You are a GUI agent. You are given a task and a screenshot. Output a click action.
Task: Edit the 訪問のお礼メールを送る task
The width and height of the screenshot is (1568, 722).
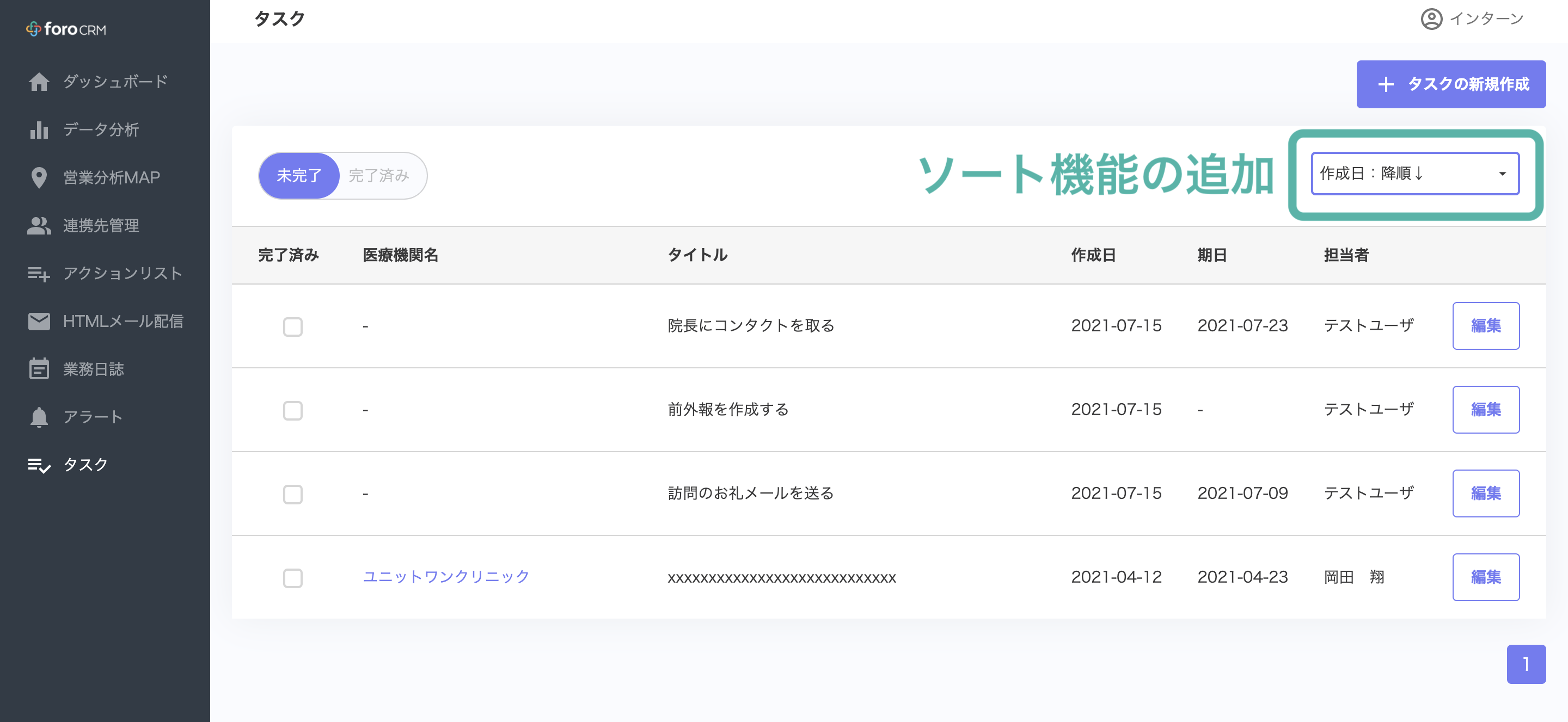[x=1485, y=493]
